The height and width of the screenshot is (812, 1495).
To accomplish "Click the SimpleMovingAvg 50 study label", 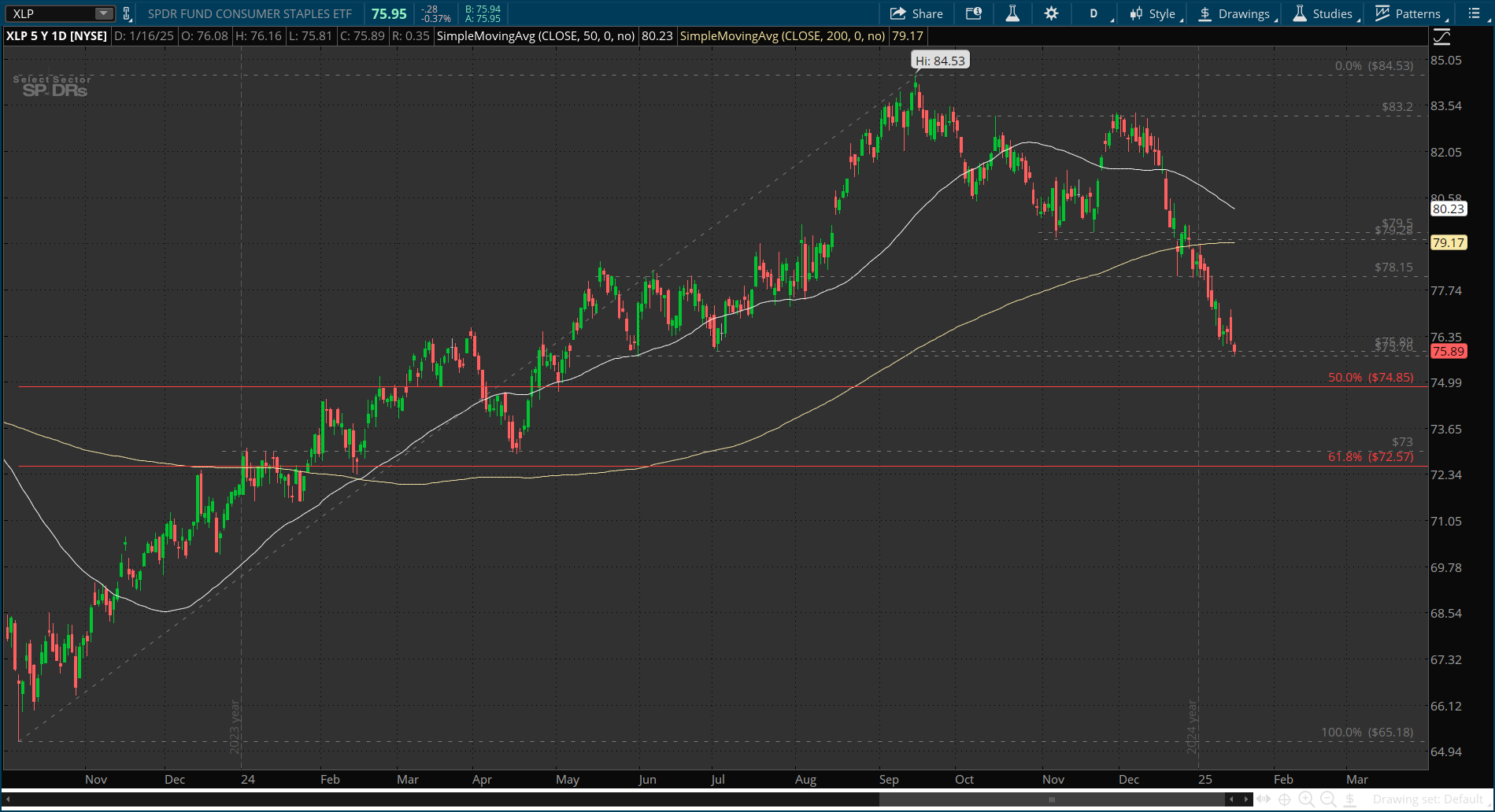I will 535,35.
